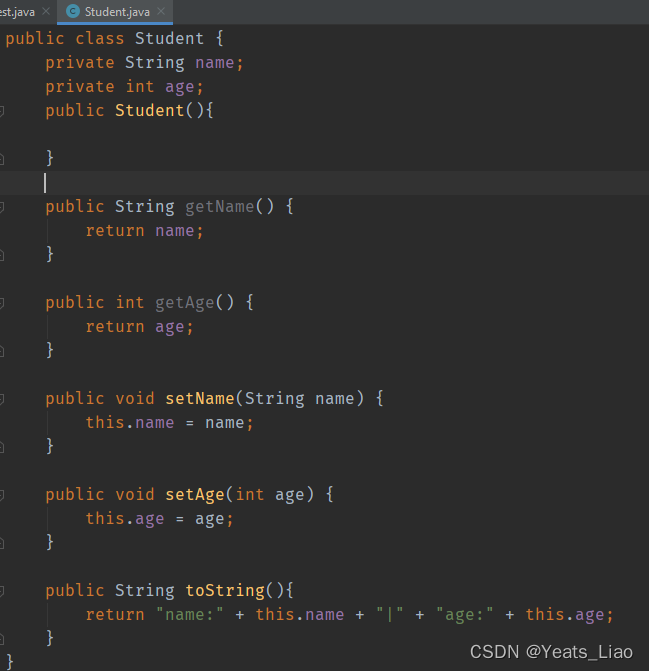Screen dimensions: 649x671
Task: Click the "|" string literal
Action: click(390, 615)
